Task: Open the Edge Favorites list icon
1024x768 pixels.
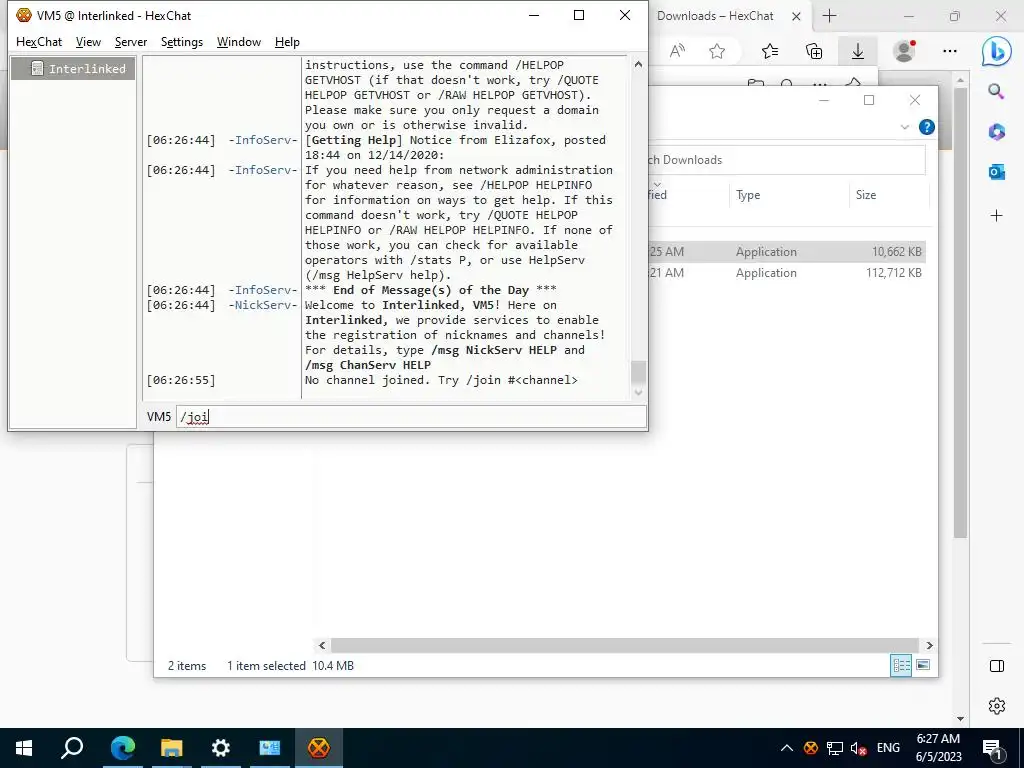Action: pos(770,51)
